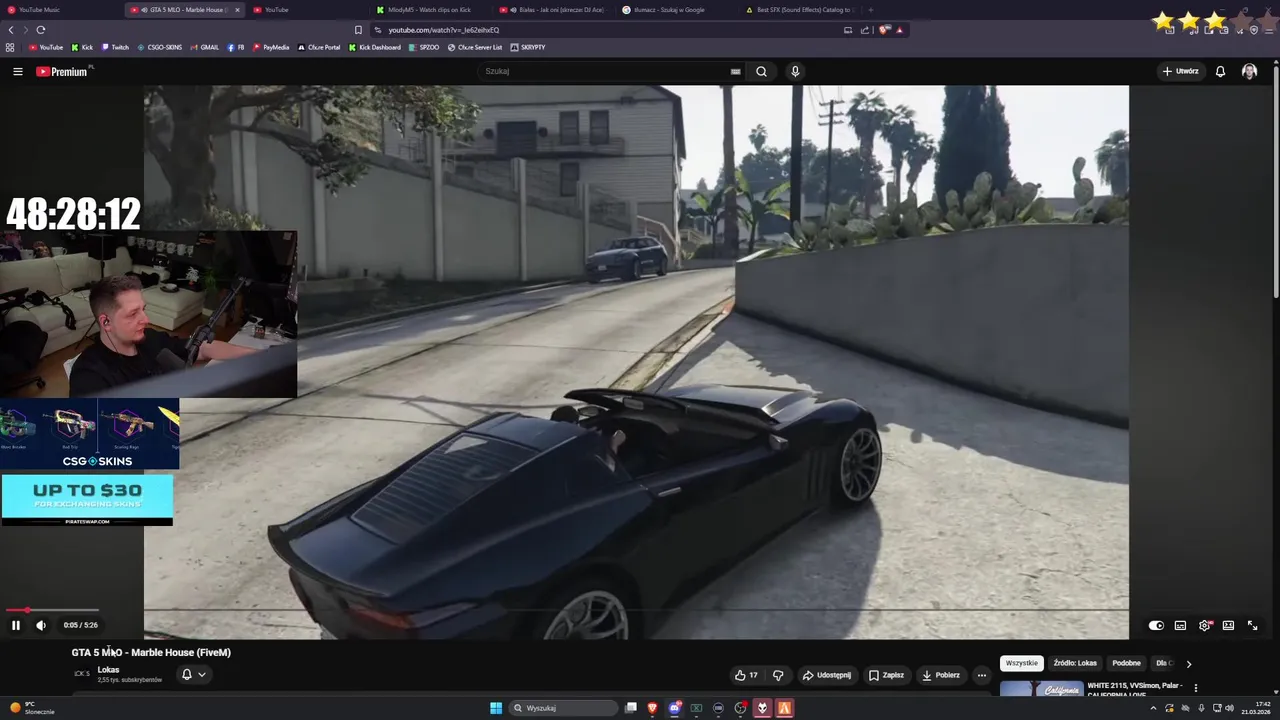Toggle subtitles in video player
The width and height of the screenshot is (1280, 720).
[x=1180, y=625]
